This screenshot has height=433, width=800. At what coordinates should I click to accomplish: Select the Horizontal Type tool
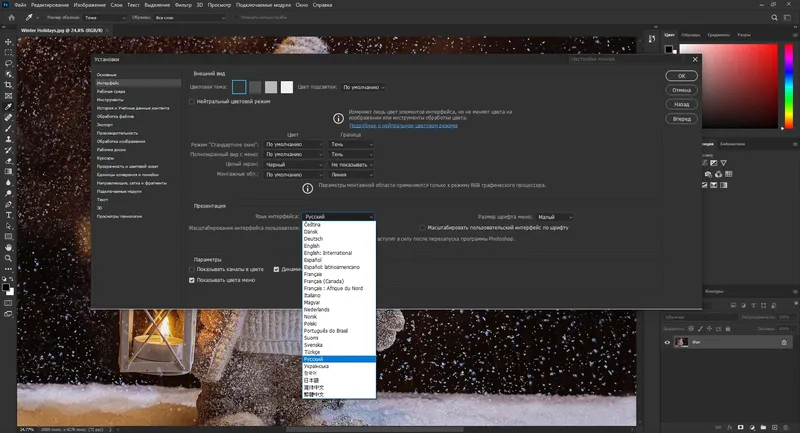(x=8, y=215)
